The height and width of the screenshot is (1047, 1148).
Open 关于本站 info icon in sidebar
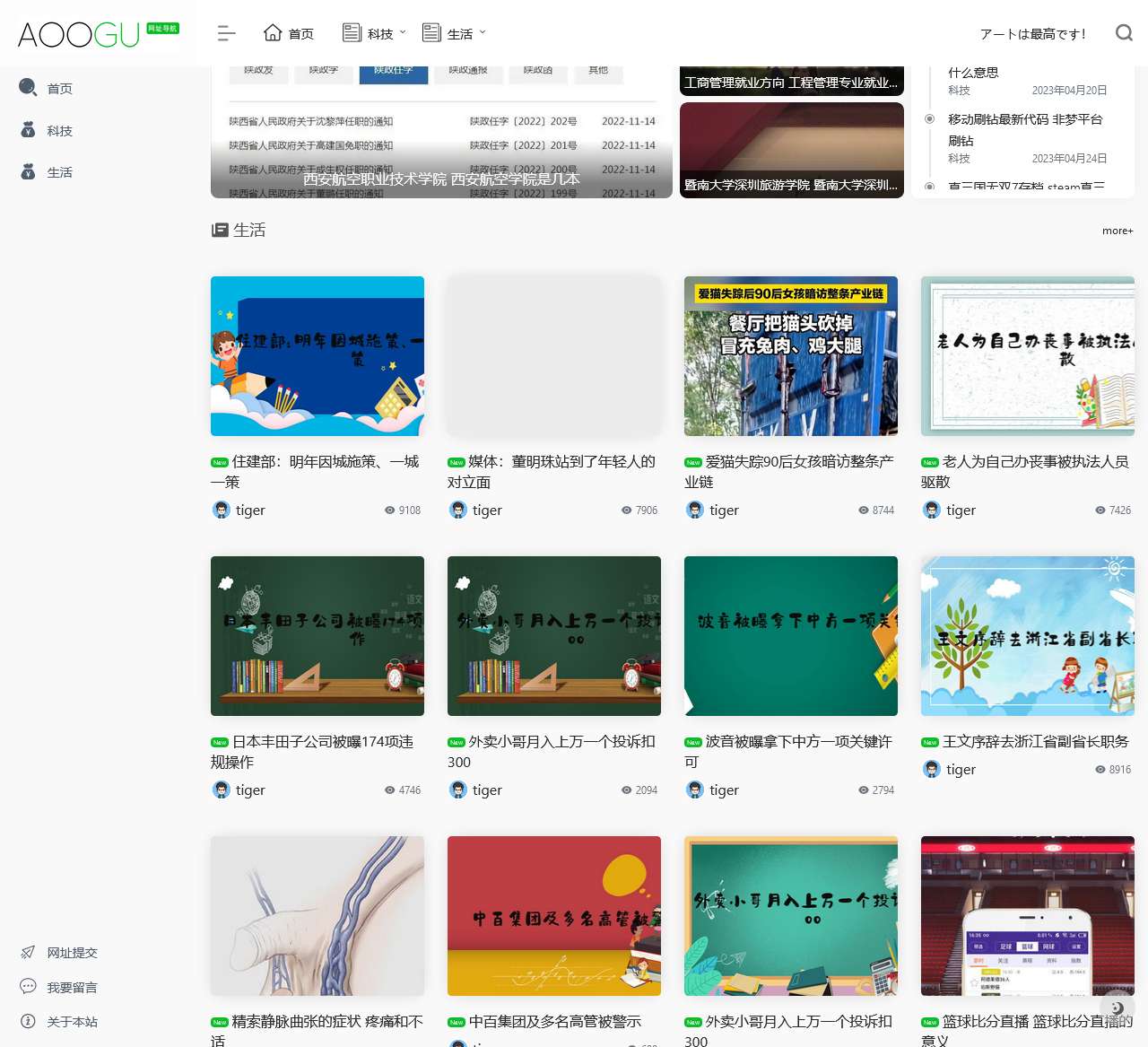tap(28, 1021)
